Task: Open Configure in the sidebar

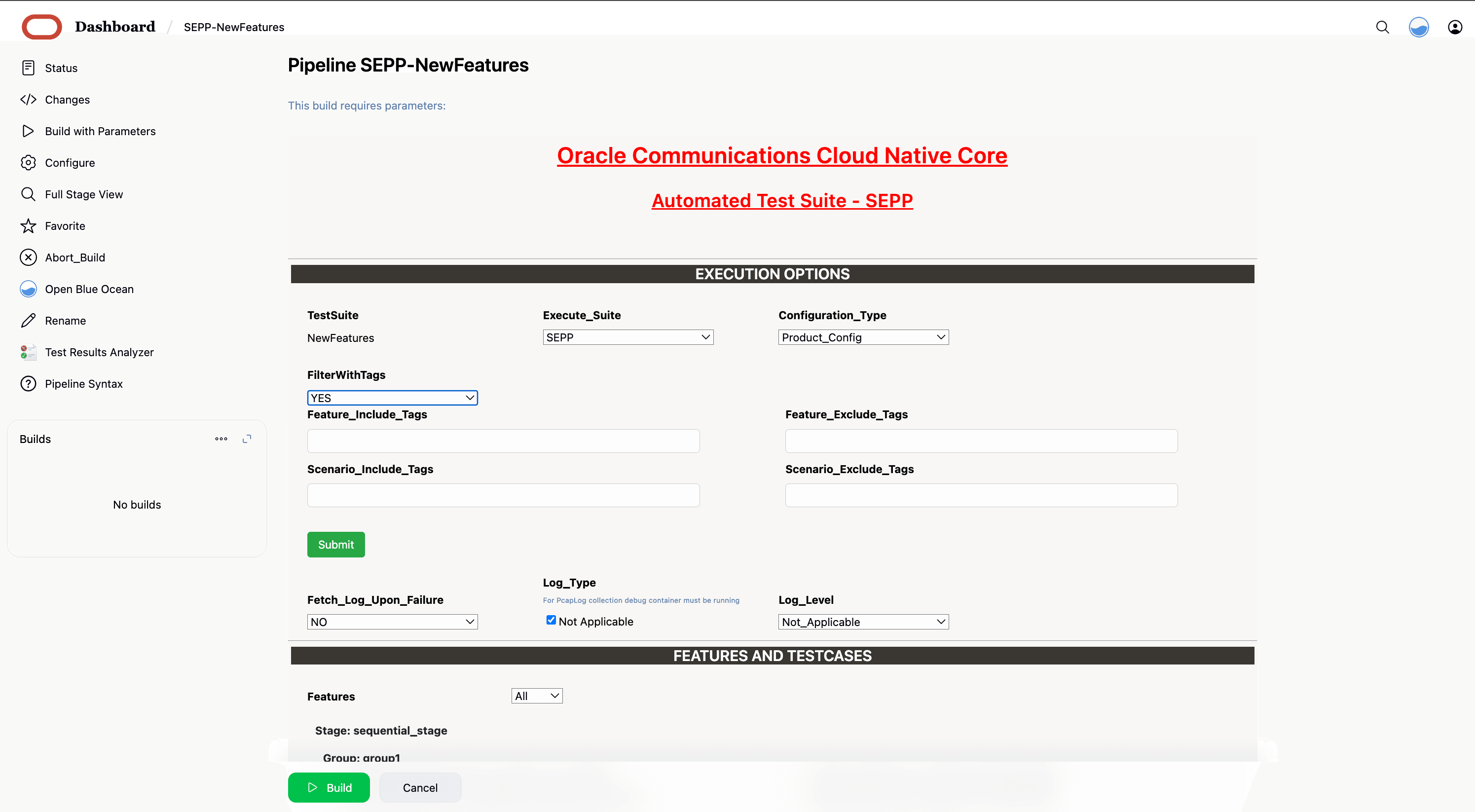Action: 70,163
